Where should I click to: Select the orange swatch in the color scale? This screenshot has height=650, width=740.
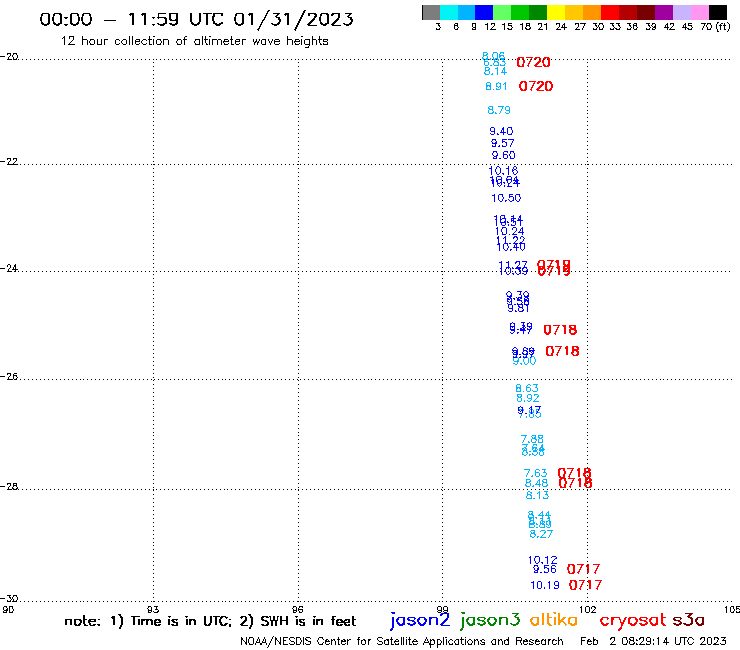coord(592,12)
